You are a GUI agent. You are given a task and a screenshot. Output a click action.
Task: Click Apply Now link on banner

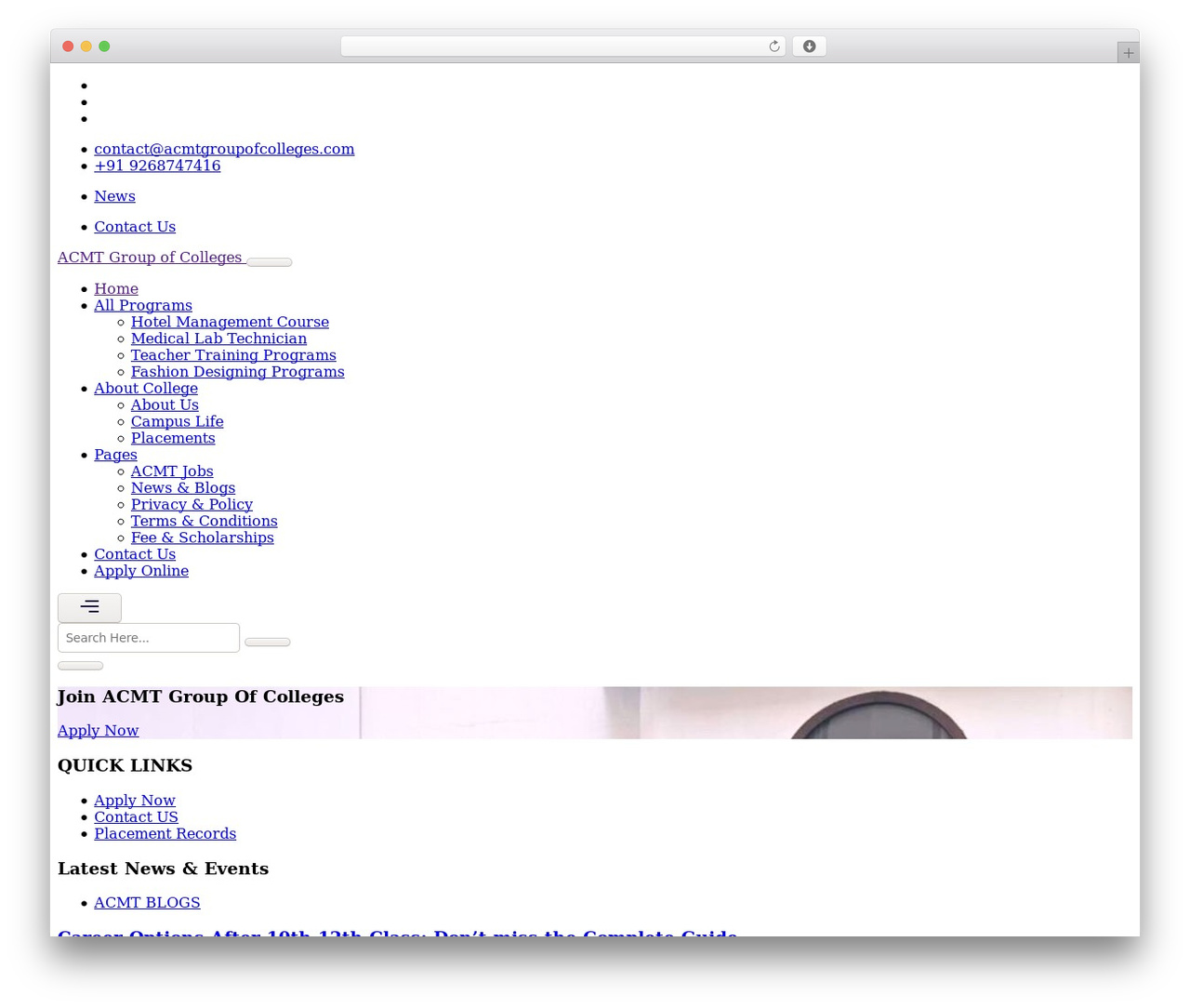(98, 731)
